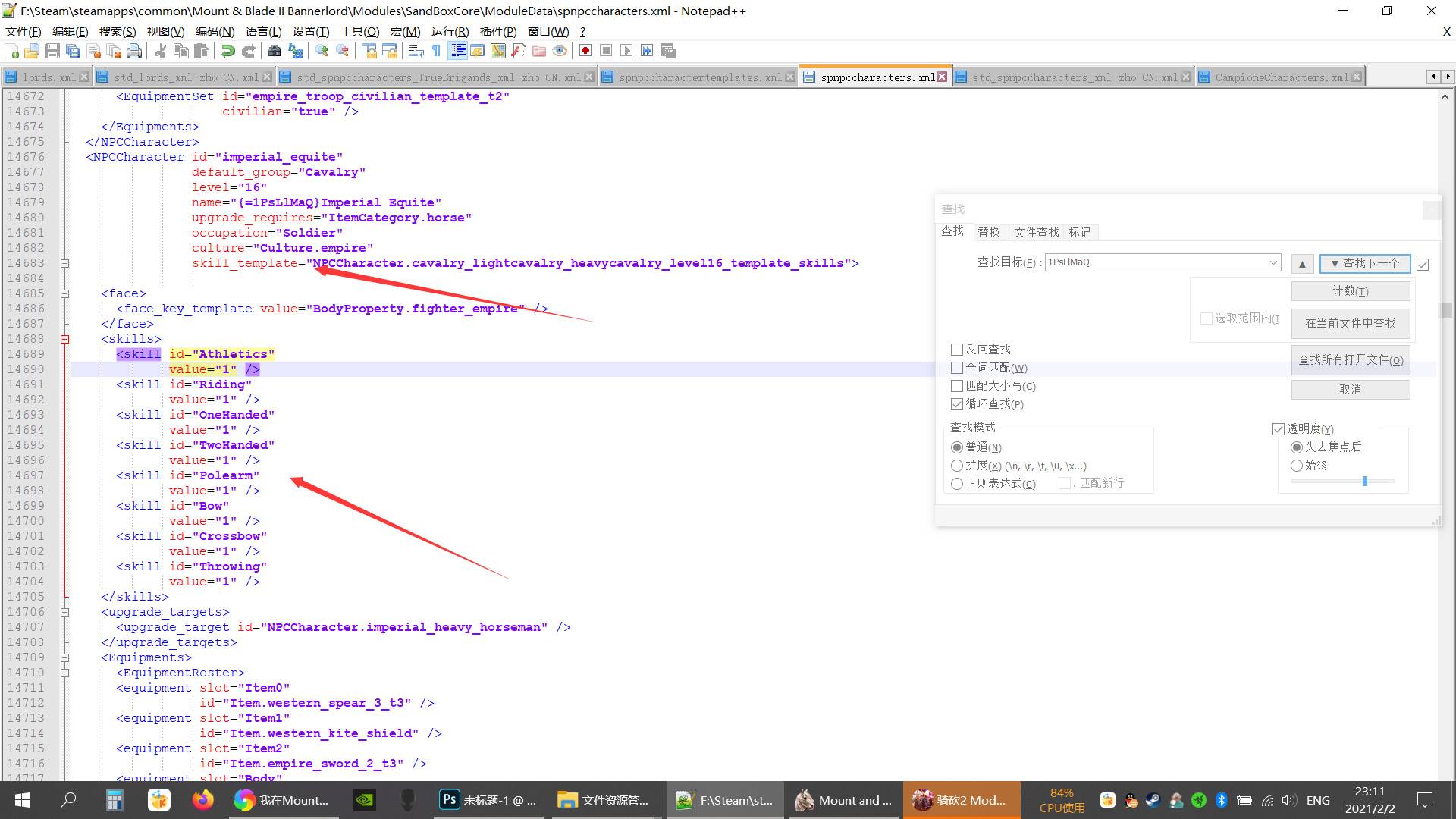Click the Copy toolbar icon
1456x819 pixels.
pyautogui.click(x=180, y=51)
